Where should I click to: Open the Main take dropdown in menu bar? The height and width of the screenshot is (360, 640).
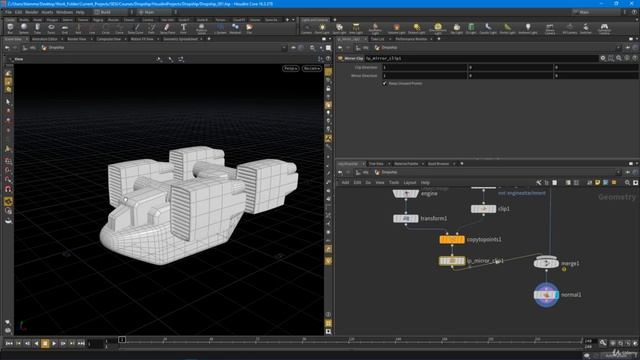(x=596, y=12)
